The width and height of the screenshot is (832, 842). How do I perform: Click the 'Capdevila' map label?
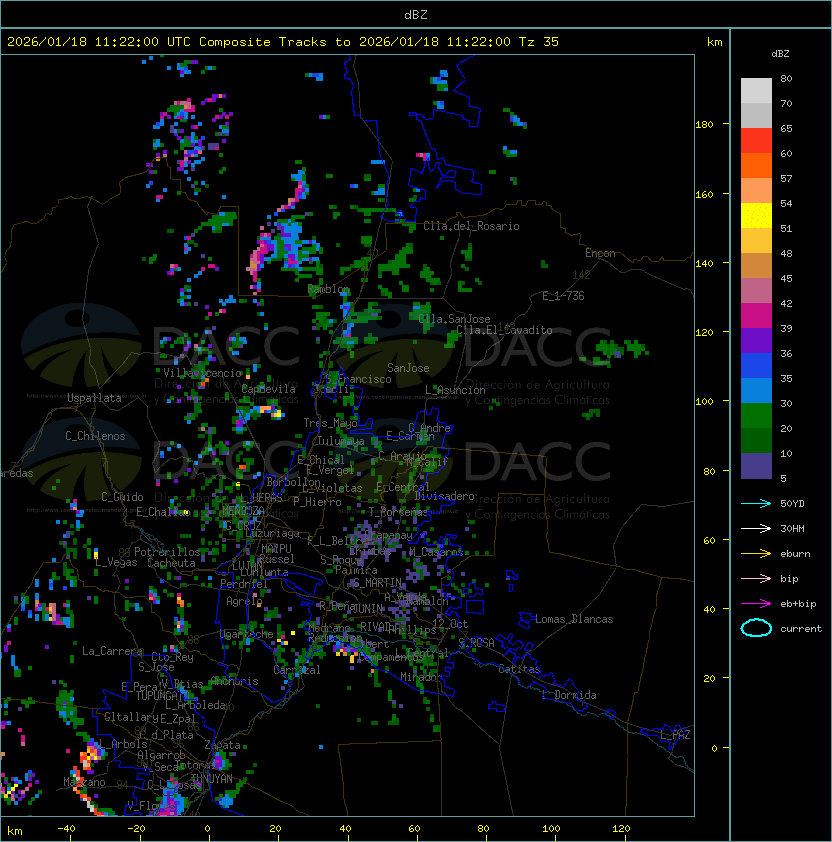tap(269, 389)
